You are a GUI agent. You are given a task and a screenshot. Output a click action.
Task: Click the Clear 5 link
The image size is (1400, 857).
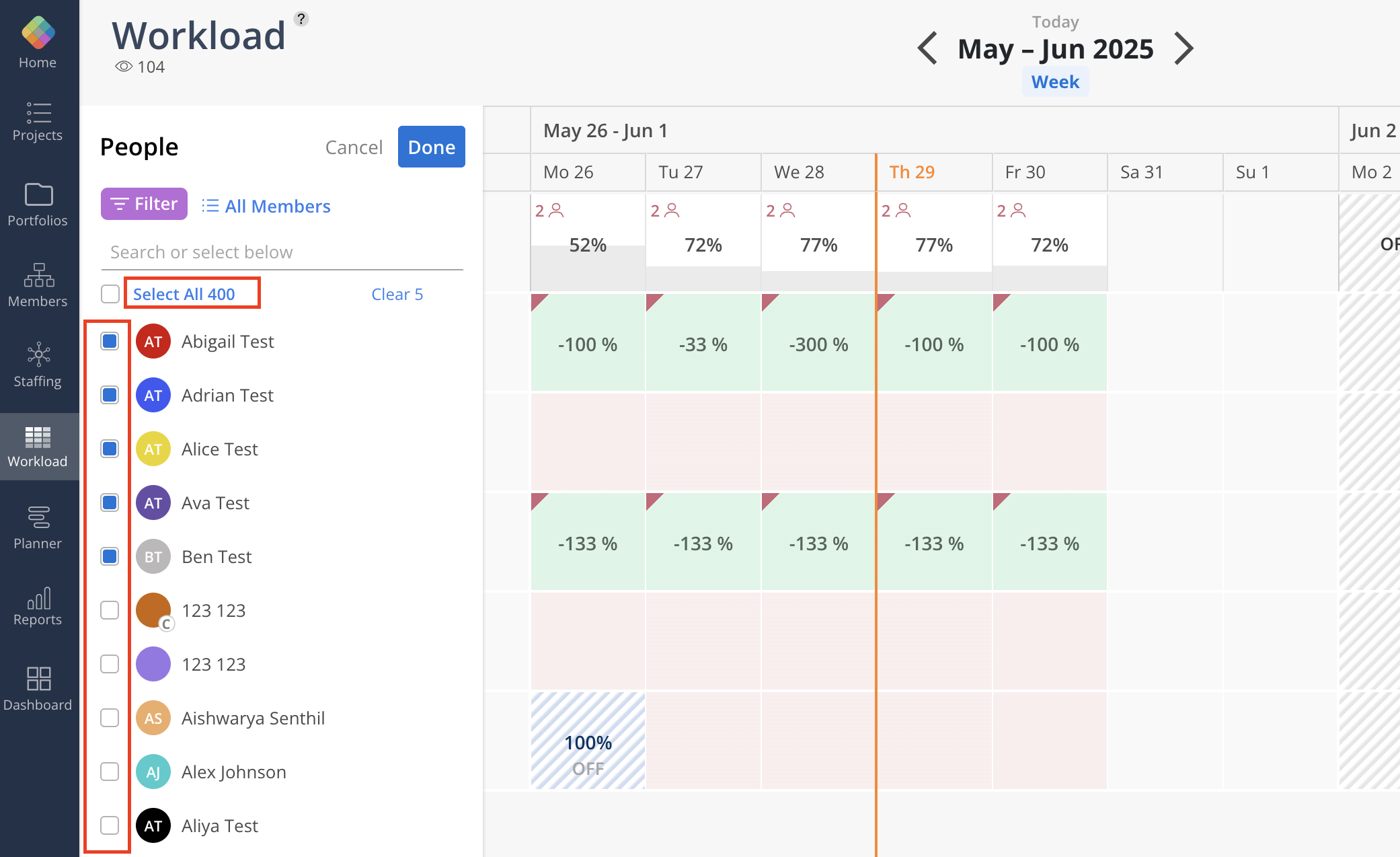pyautogui.click(x=397, y=294)
